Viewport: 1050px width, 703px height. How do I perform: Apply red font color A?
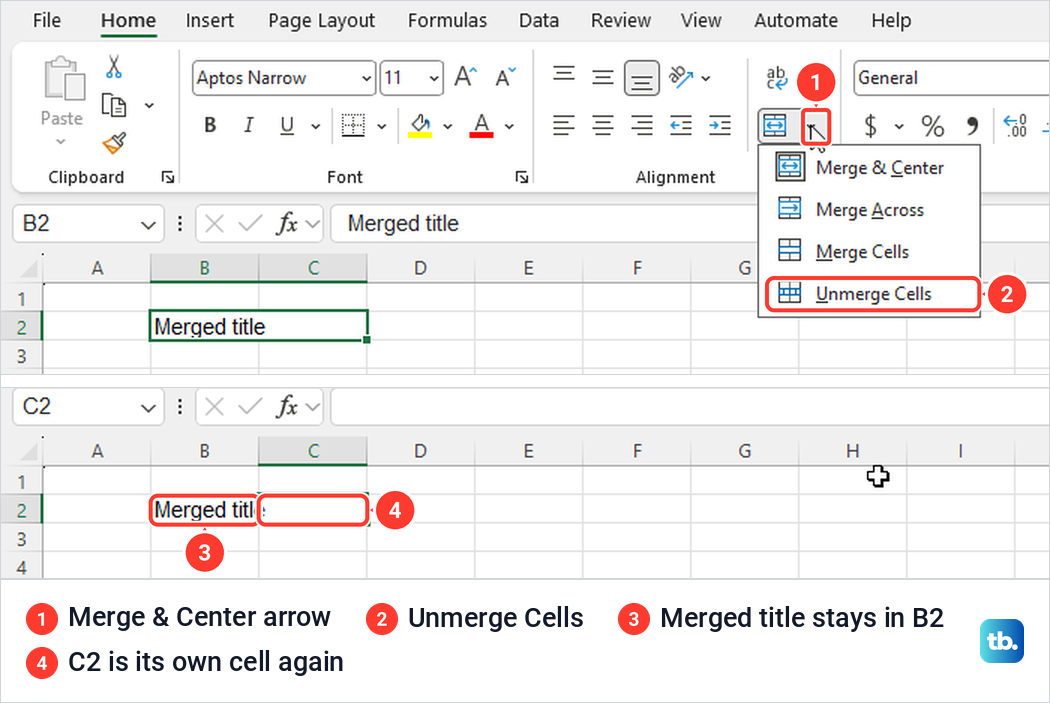tap(481, 125)
